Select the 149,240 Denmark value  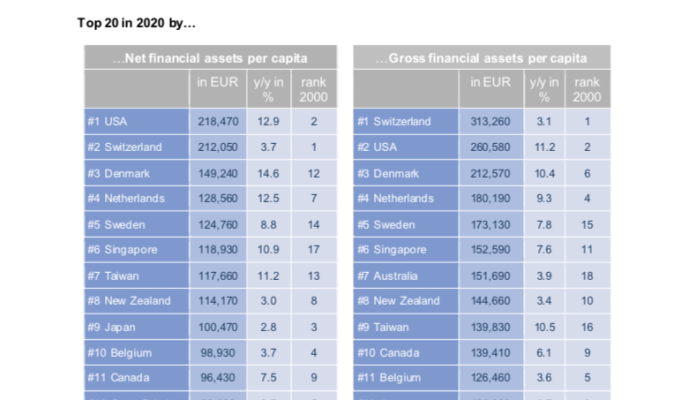[x=218, y=173]
